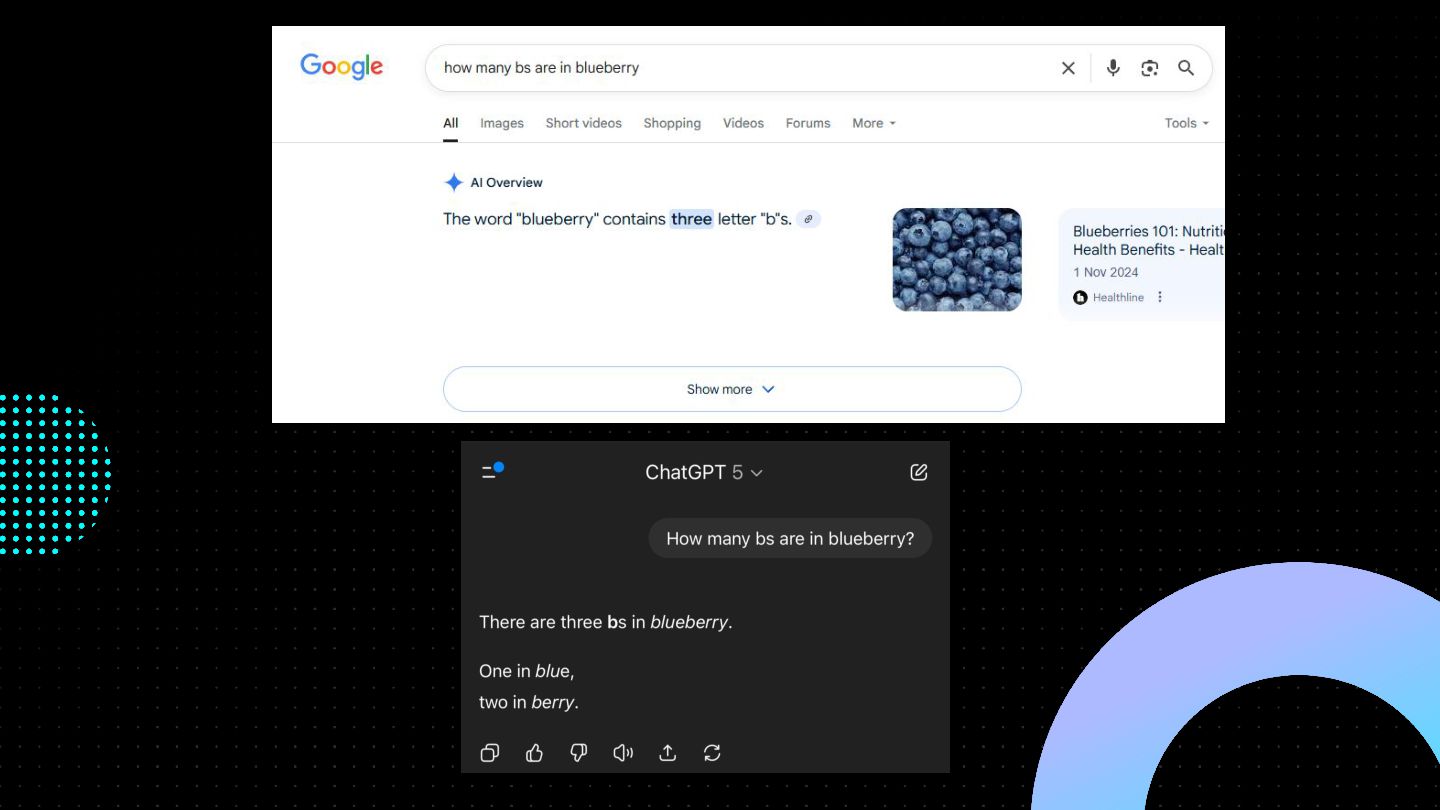Share the ChatGPT response

click(x=668, y=753)
